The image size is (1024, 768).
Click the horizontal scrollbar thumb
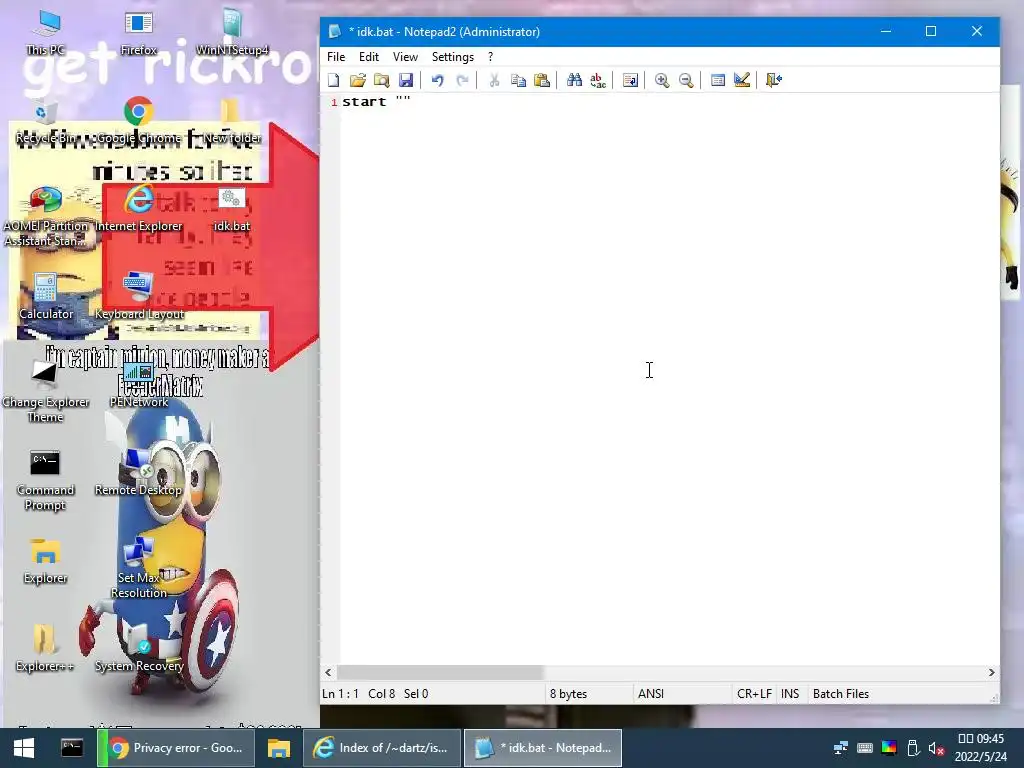440,672
